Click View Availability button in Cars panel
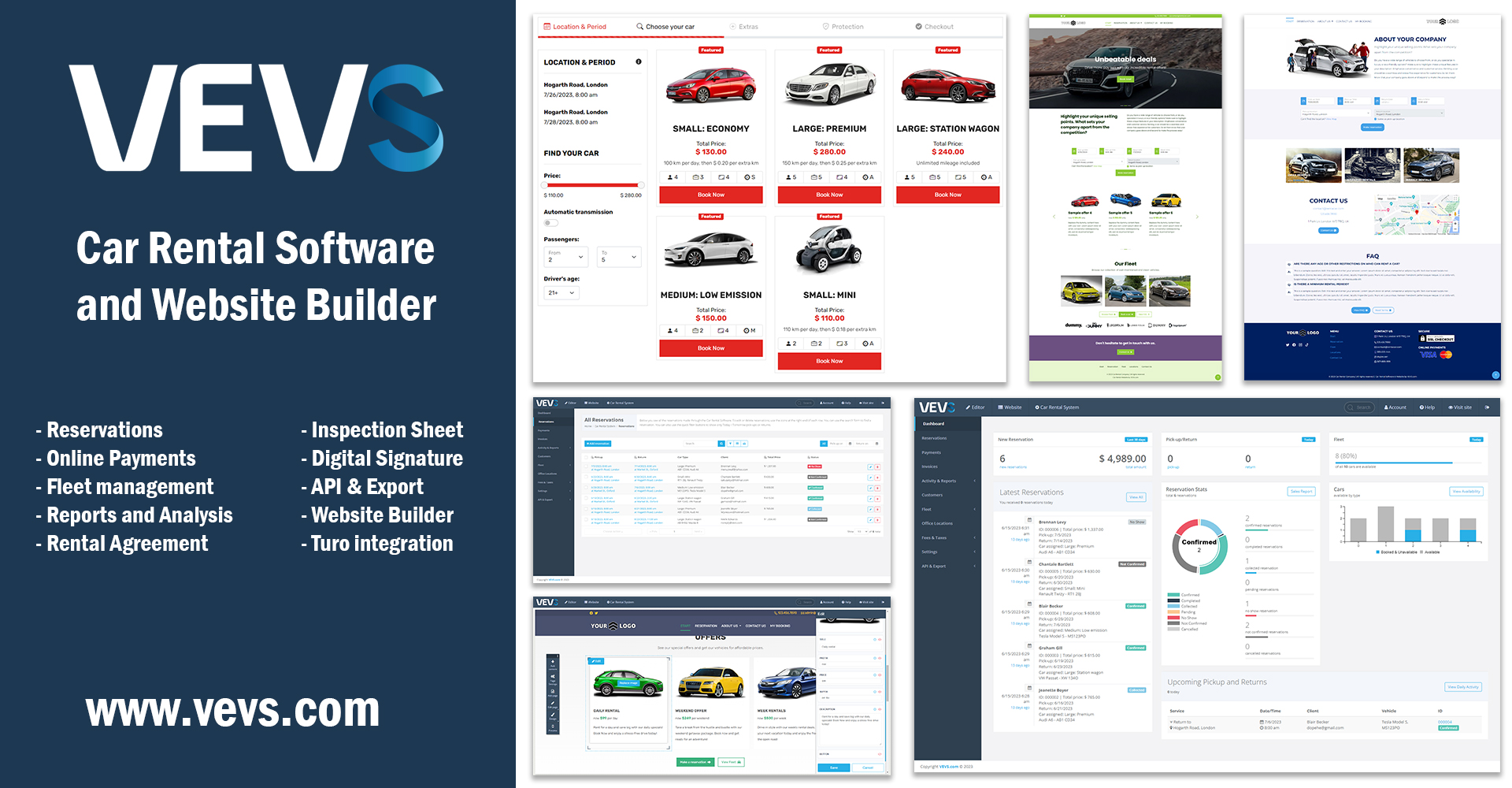Viewport: 1512px width, 788px height. coord(1466,491)
